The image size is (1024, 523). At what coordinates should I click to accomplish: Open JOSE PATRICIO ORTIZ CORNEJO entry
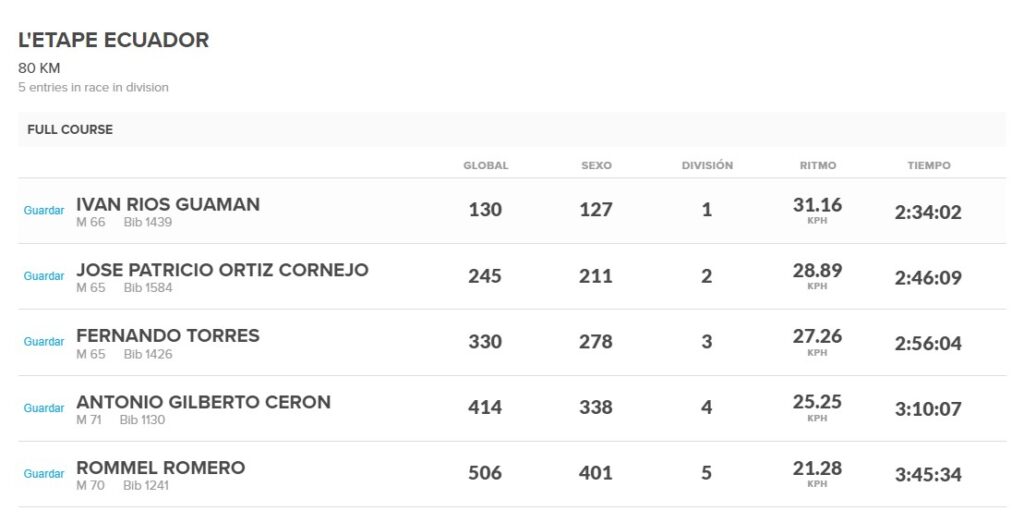coord(222,270)
